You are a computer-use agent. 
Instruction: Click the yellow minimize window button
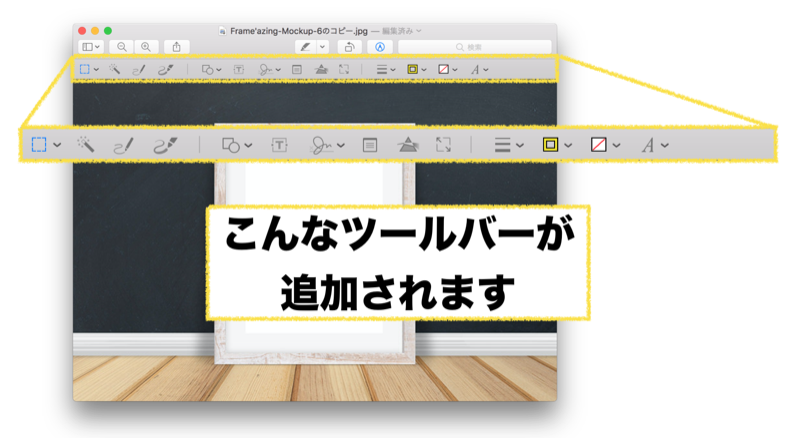coord(95,31)
